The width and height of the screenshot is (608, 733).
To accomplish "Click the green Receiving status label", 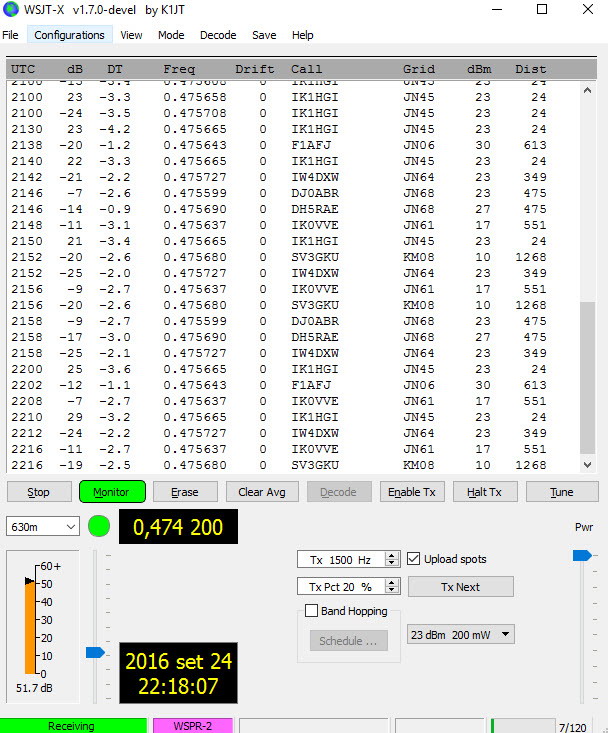I will click(x=72, y=726).
